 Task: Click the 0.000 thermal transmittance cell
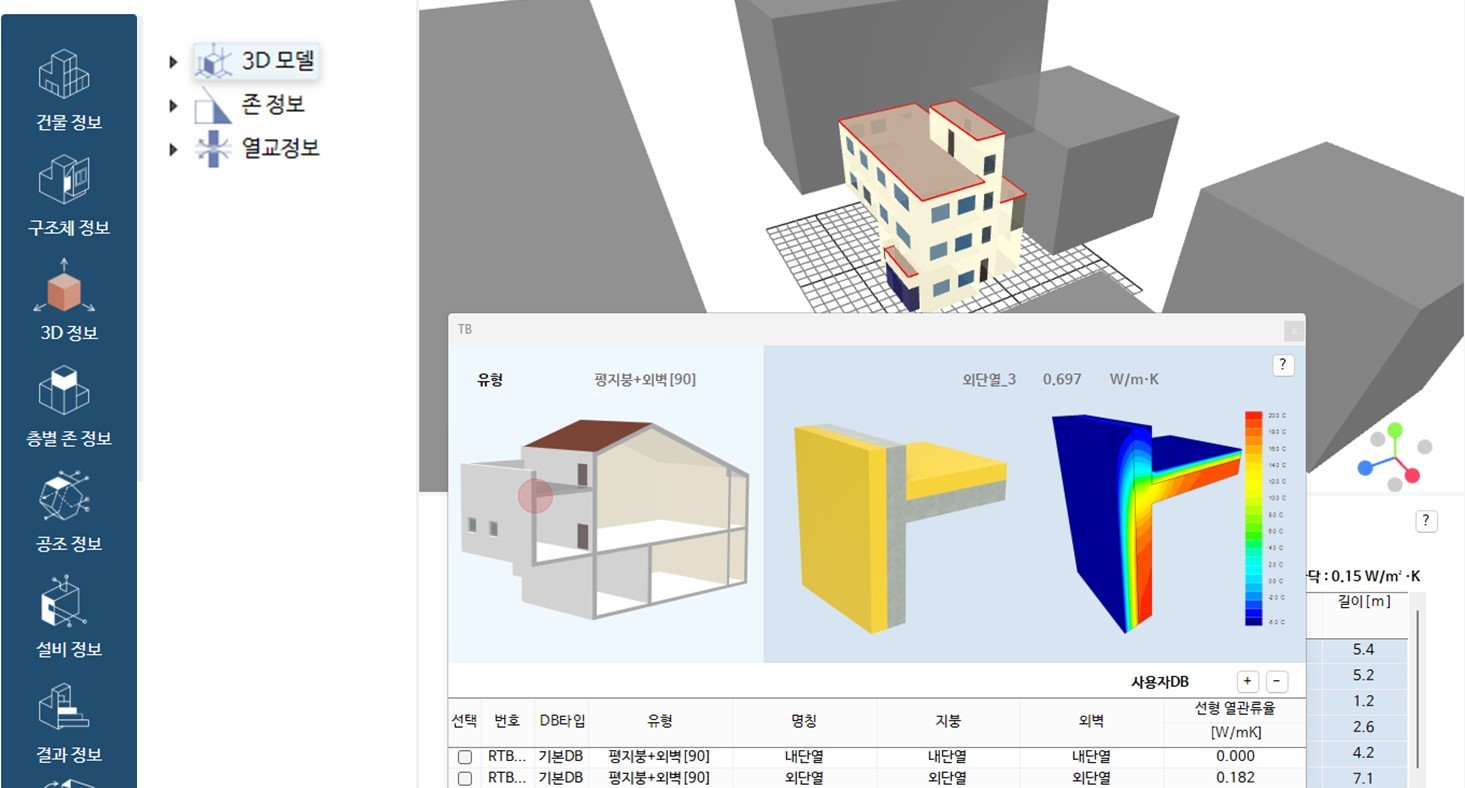(x=1235, y=757)
